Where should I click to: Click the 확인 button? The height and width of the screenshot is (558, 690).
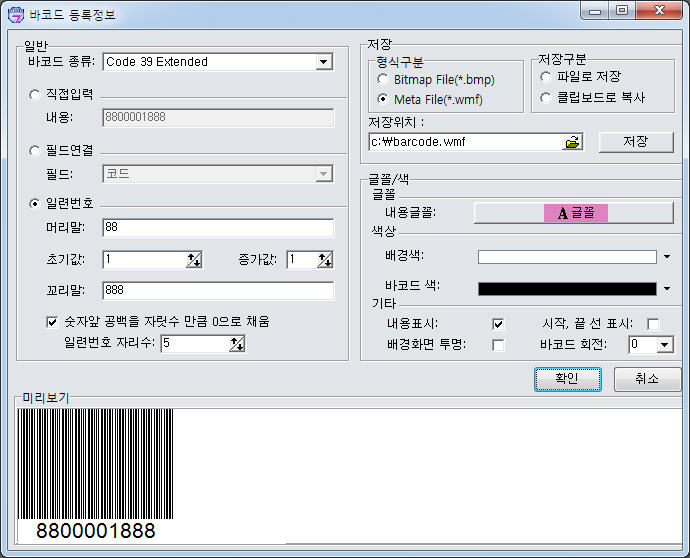point(568,379)
